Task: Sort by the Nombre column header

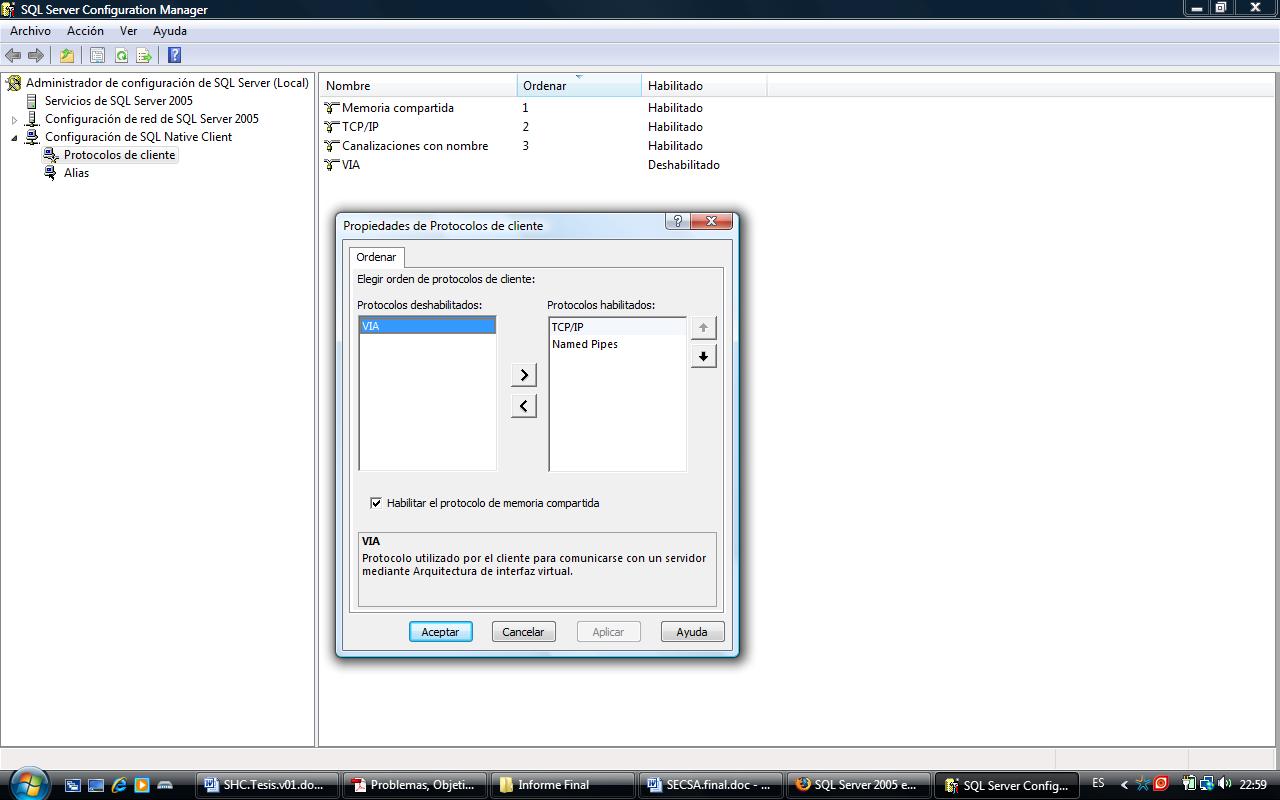Action: (418, 86)
